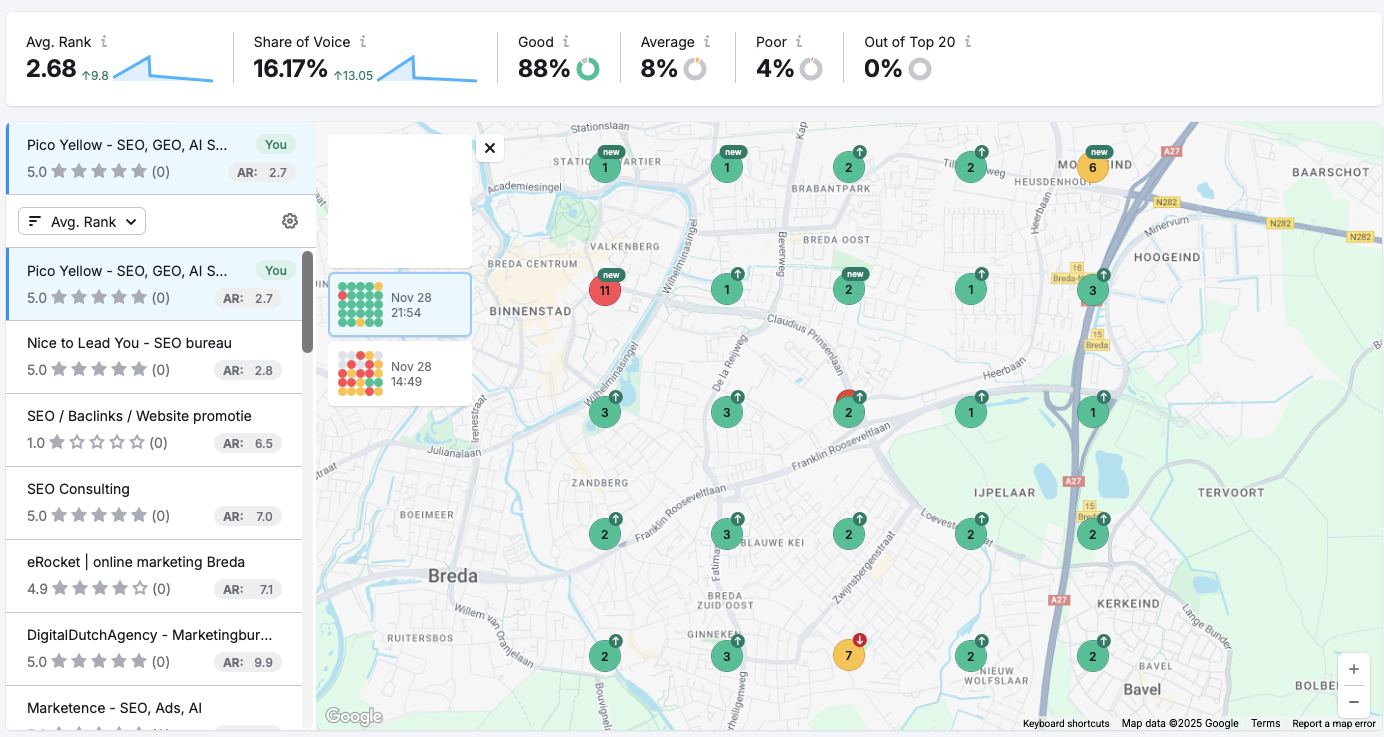Select the red map pin ranked 11
This screenshot has width=1384, height=737.
tap(605, 289)
